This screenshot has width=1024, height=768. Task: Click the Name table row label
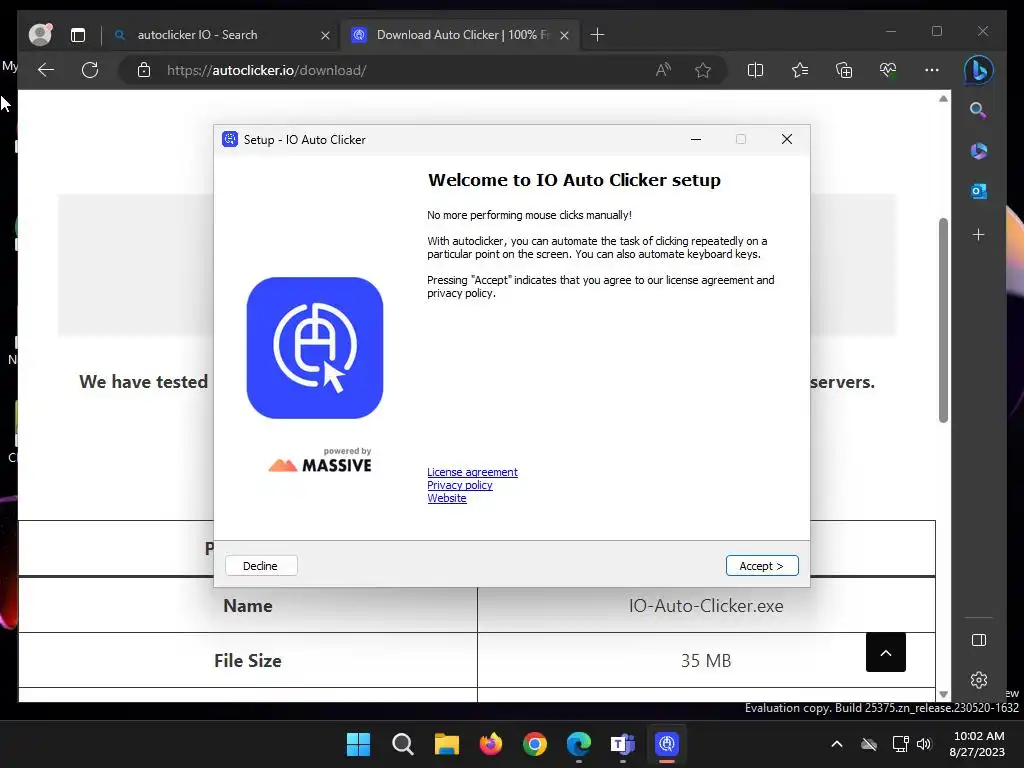point(248,605)
